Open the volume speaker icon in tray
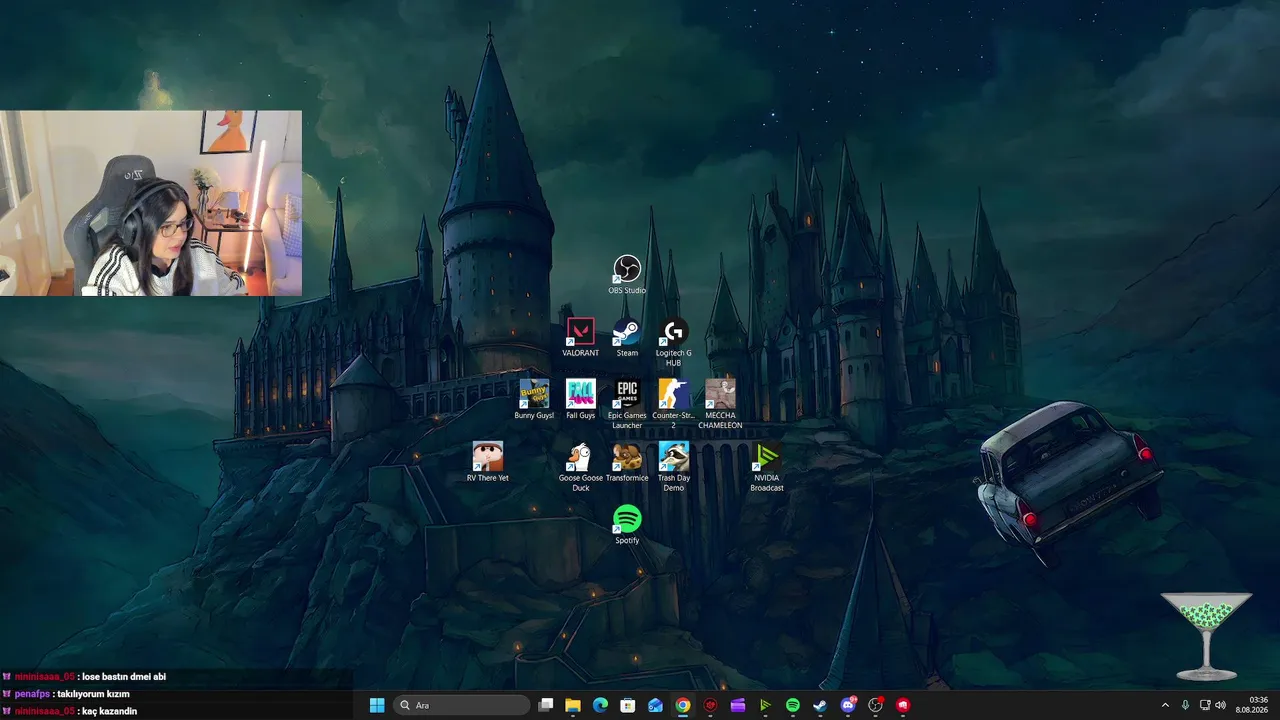1280x720 pixels. click(1220, 705)
